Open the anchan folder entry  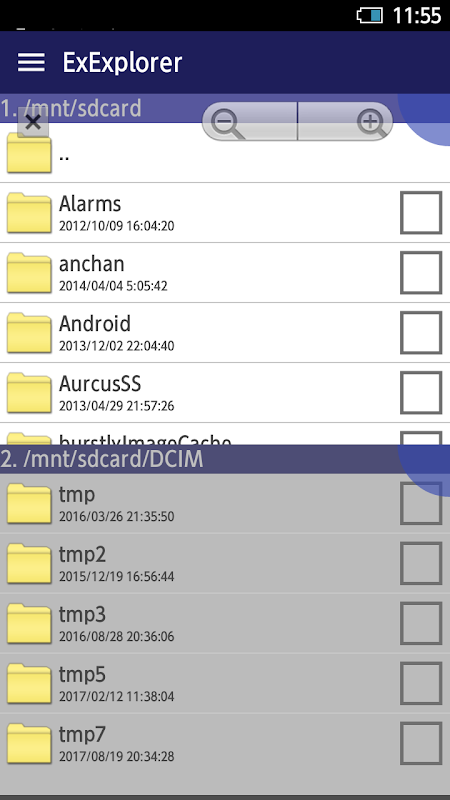click(x=225, y=272)
